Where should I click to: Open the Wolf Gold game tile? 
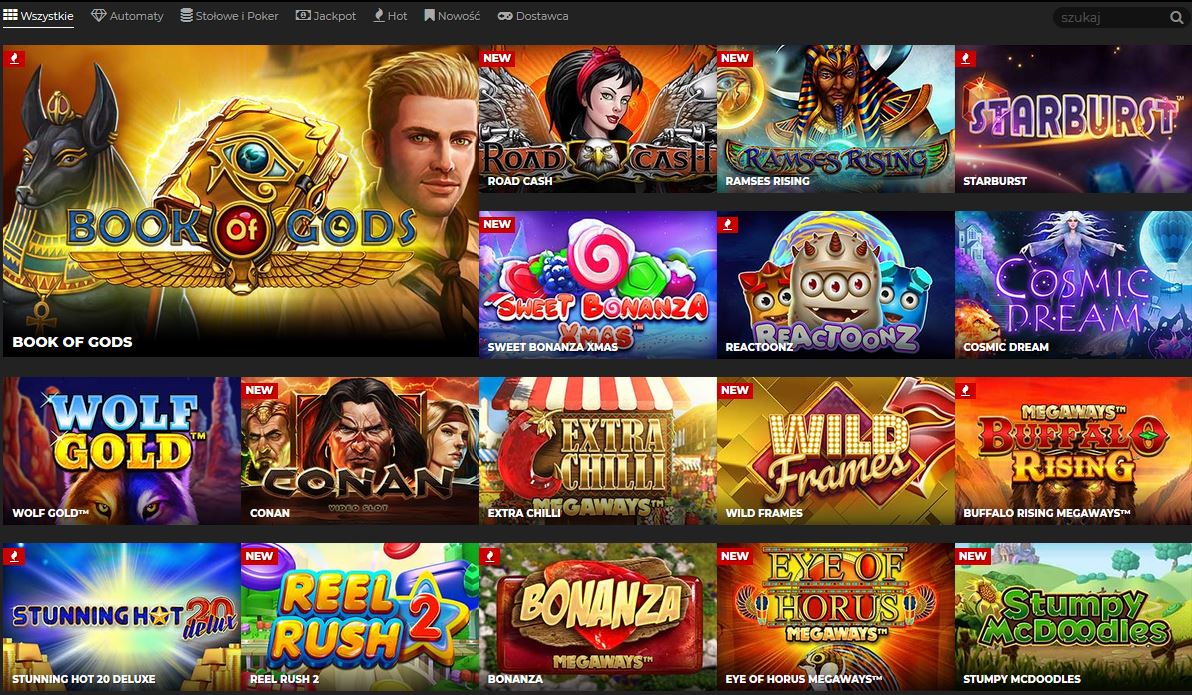coord(122,450)
